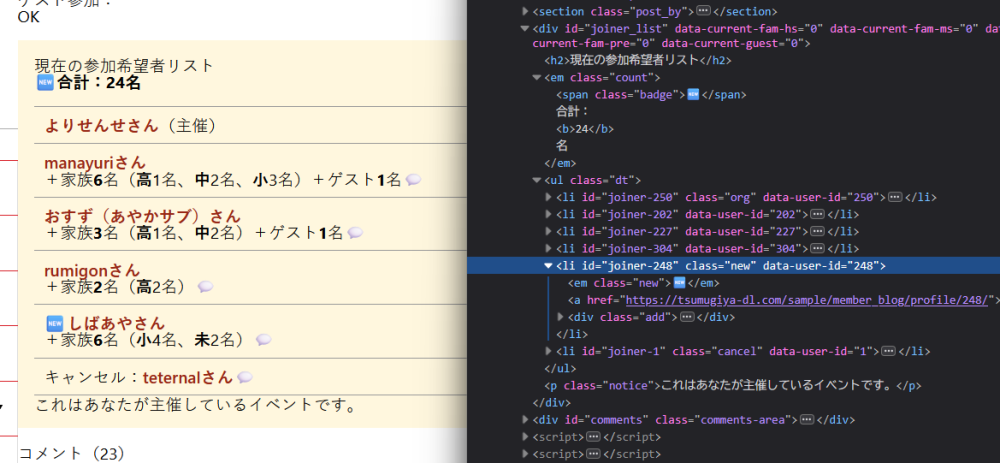
Task: Click the comment bubble on the おすず entry
Action: click(355, 233)
